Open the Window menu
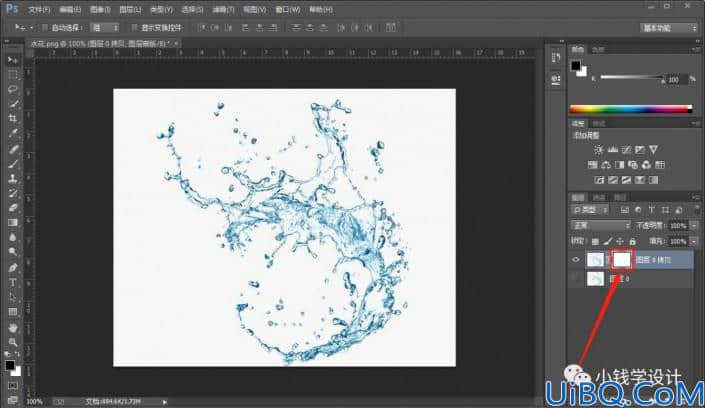Screen dimensions: 705x408 [x=288, y=9]
